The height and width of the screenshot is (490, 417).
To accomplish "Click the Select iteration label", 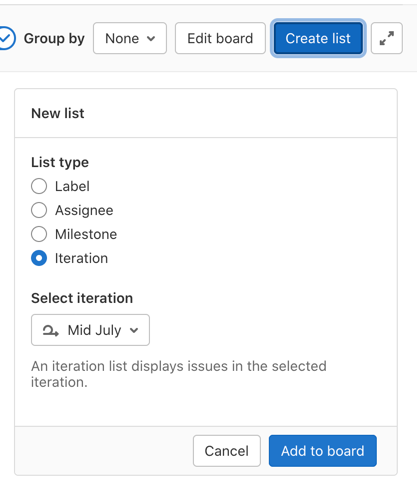I will pyautogui.click(x=82, y=298).
